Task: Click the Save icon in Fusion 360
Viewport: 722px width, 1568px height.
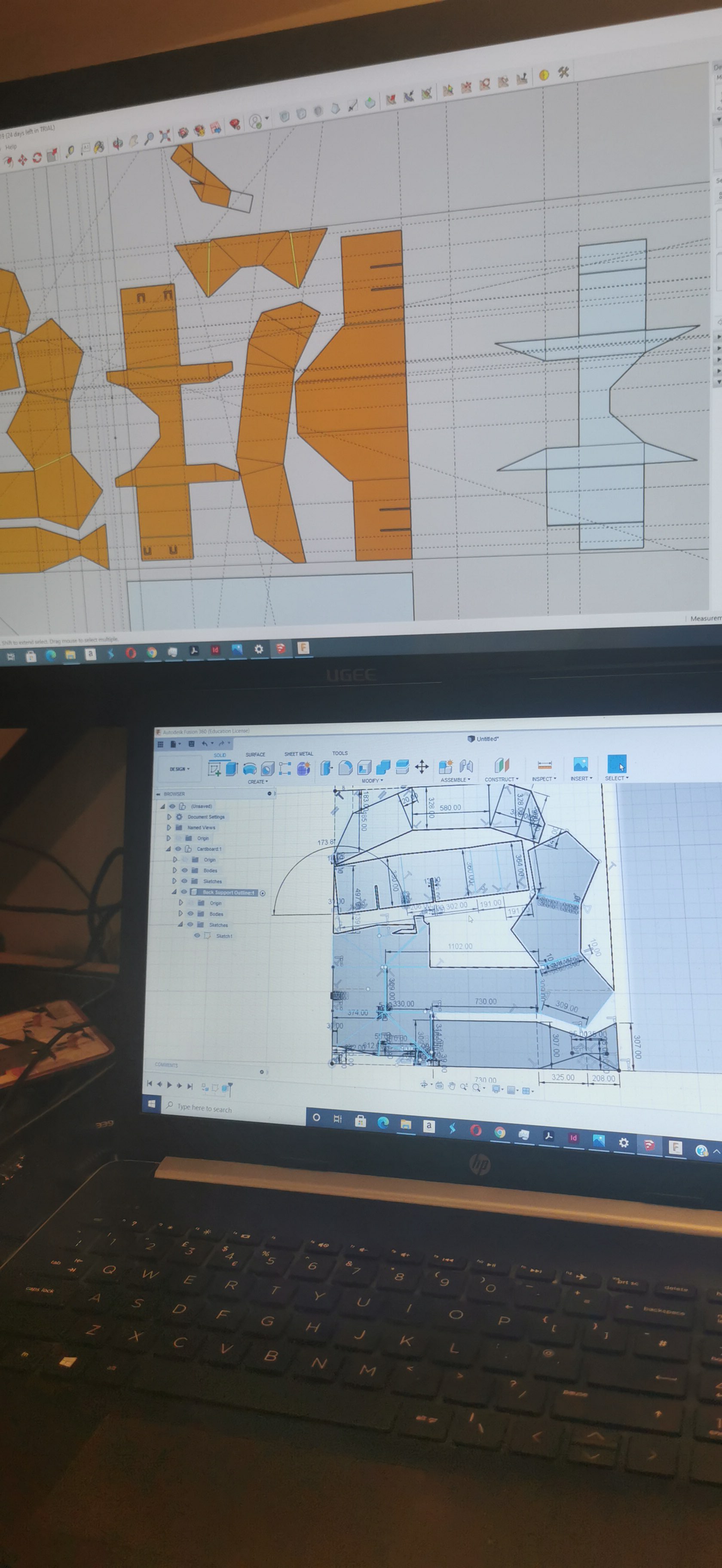Action: (192, 744)
